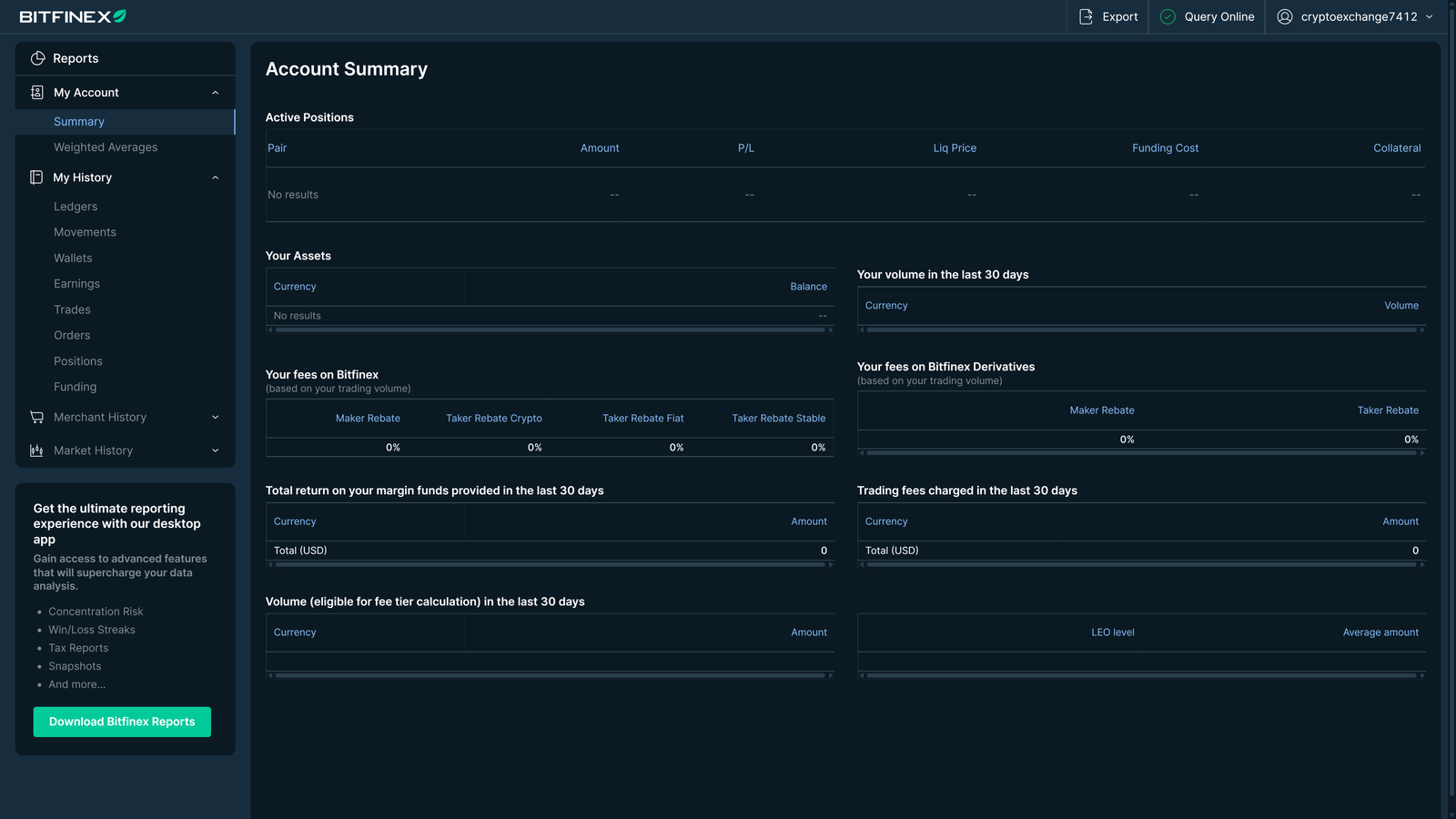Open the Ledgers page from sidebar
This screenshot has width=1456, height=819.
point(76,207)
